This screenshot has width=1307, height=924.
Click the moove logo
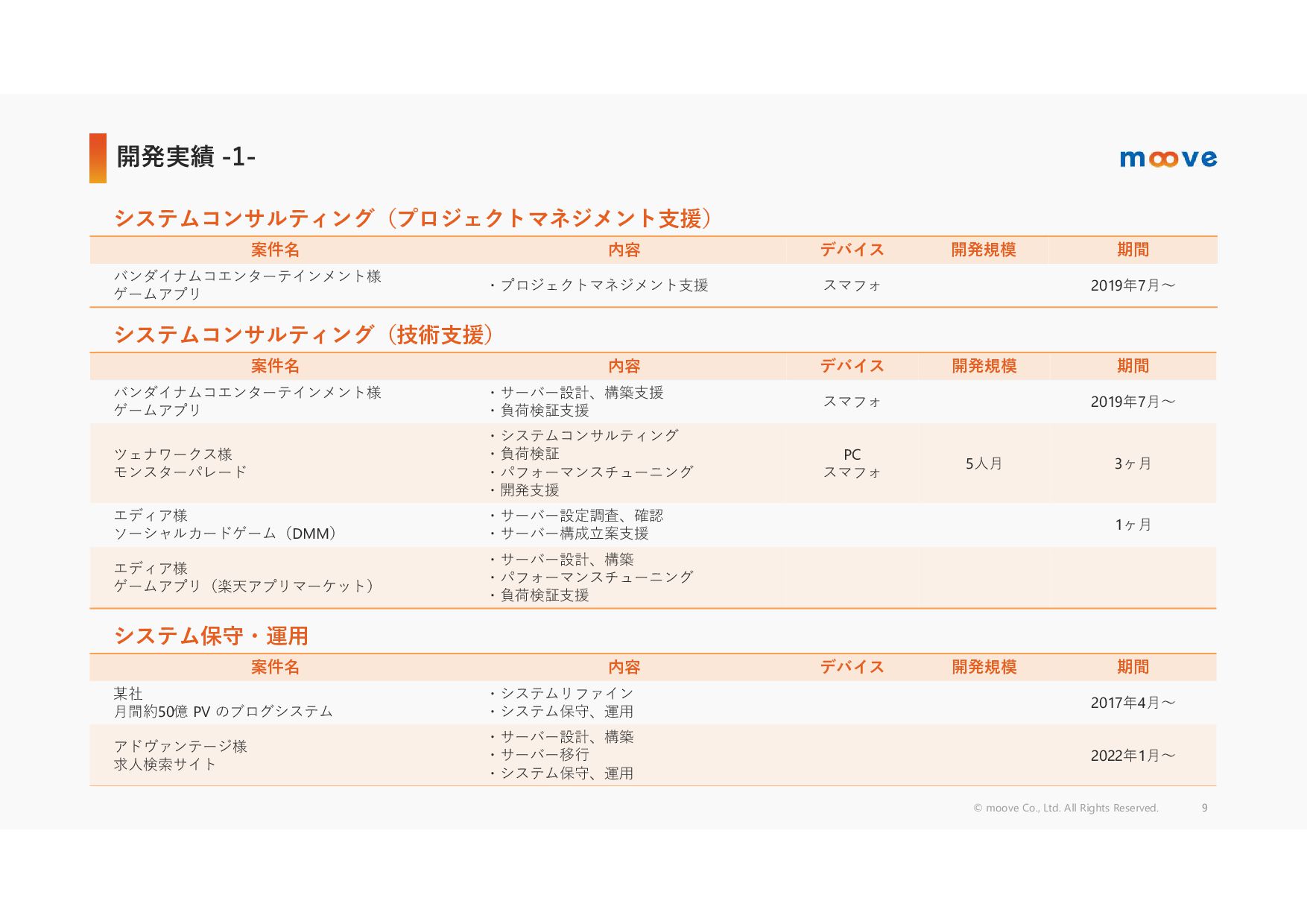click(1168, 158)
